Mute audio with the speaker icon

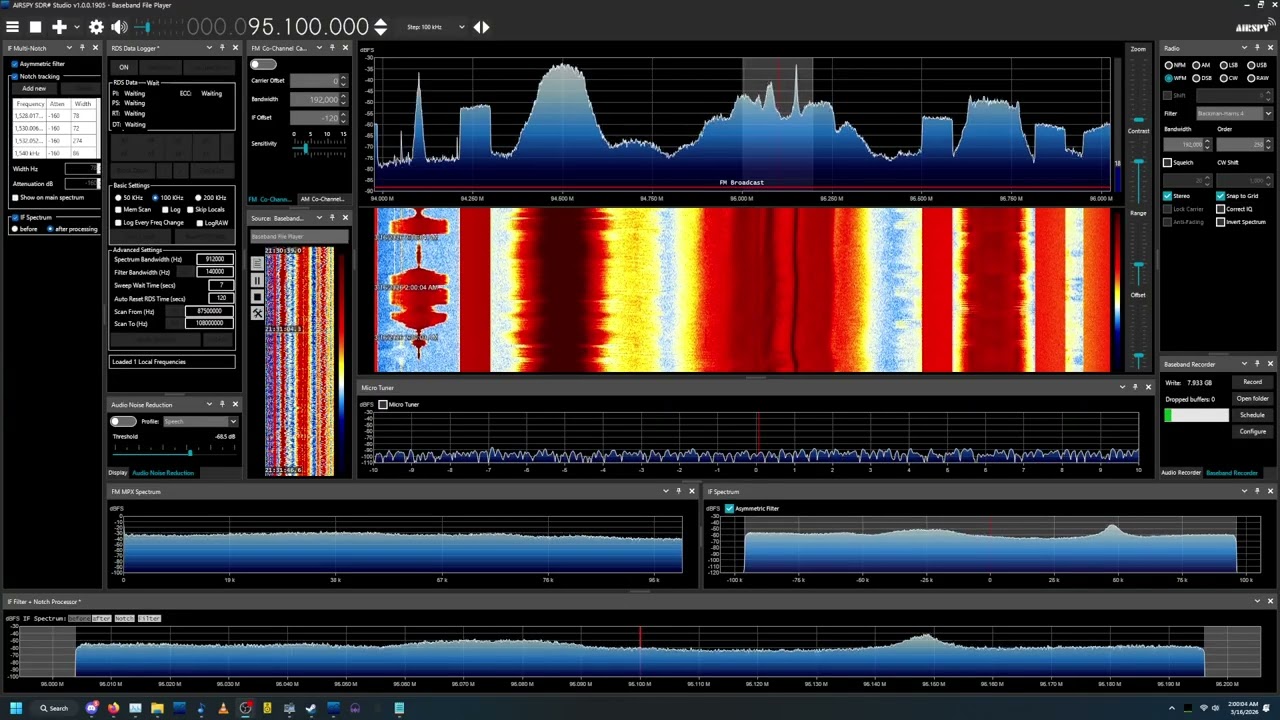point(119,27)
